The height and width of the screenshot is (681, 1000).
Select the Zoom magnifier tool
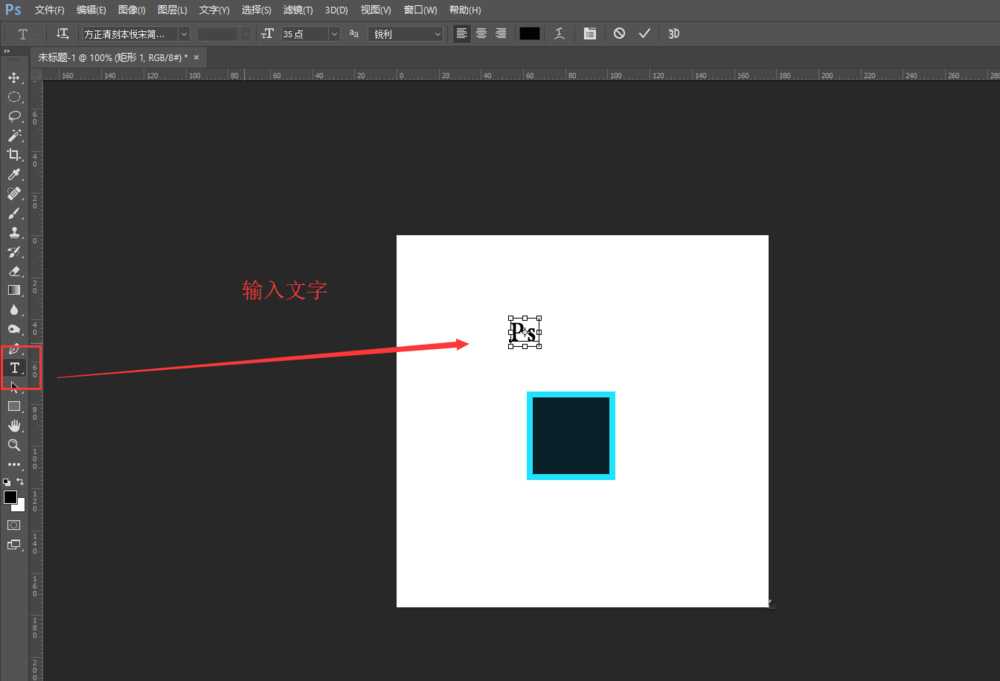coord(14,445)
